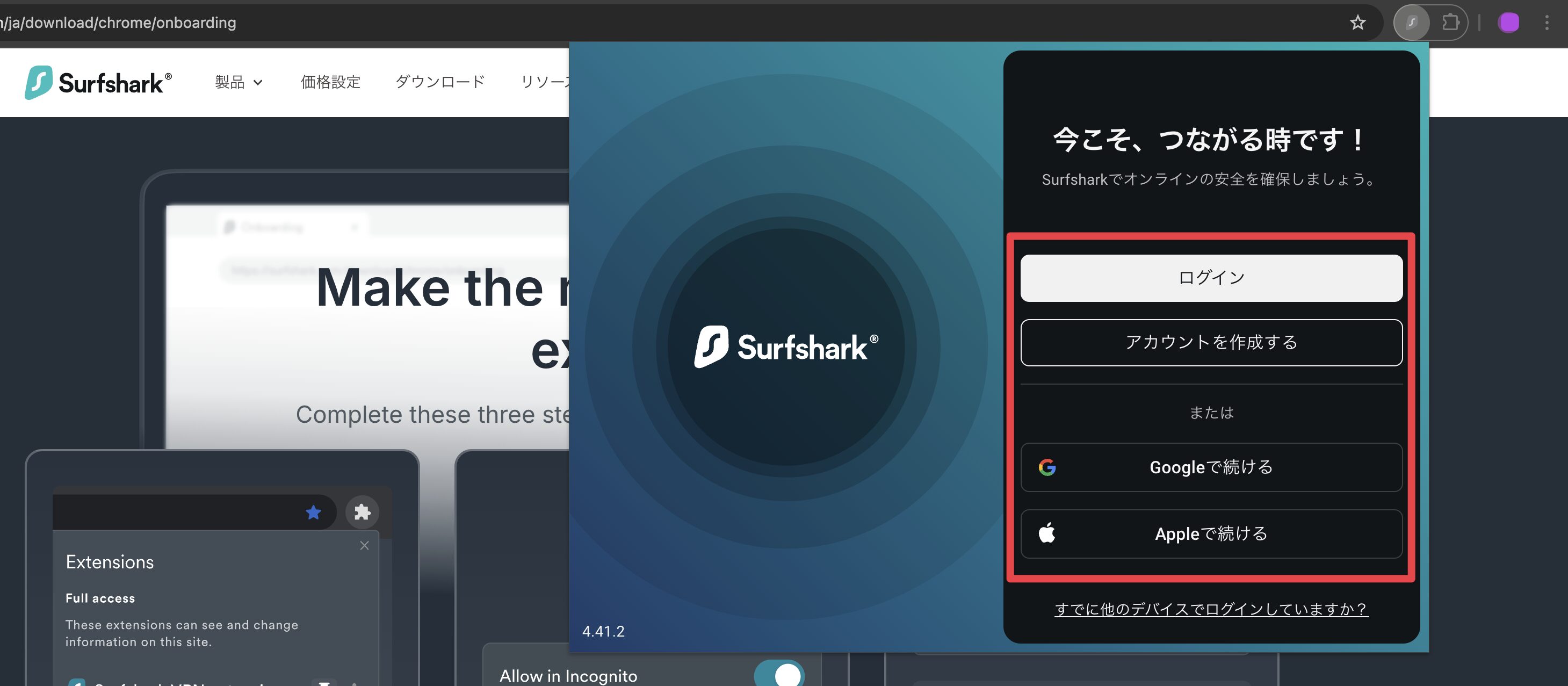Open the 価格設定 menu item
Screen dimensions: 1568x686
pos(330,82)
